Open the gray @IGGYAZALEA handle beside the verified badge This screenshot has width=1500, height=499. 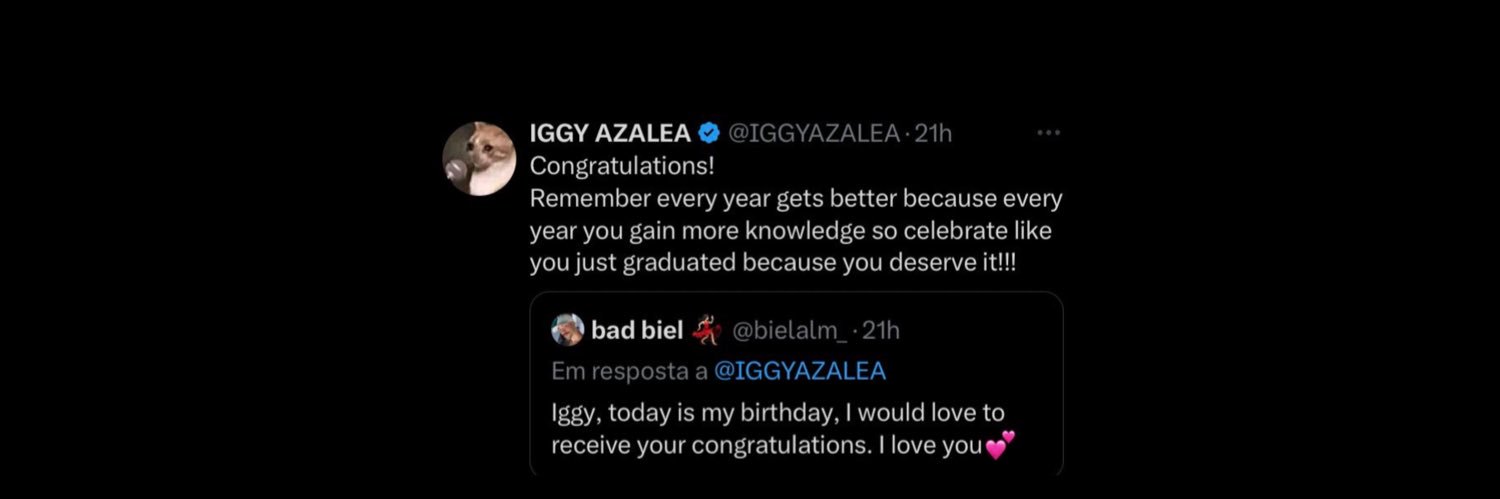pos(813,134)
